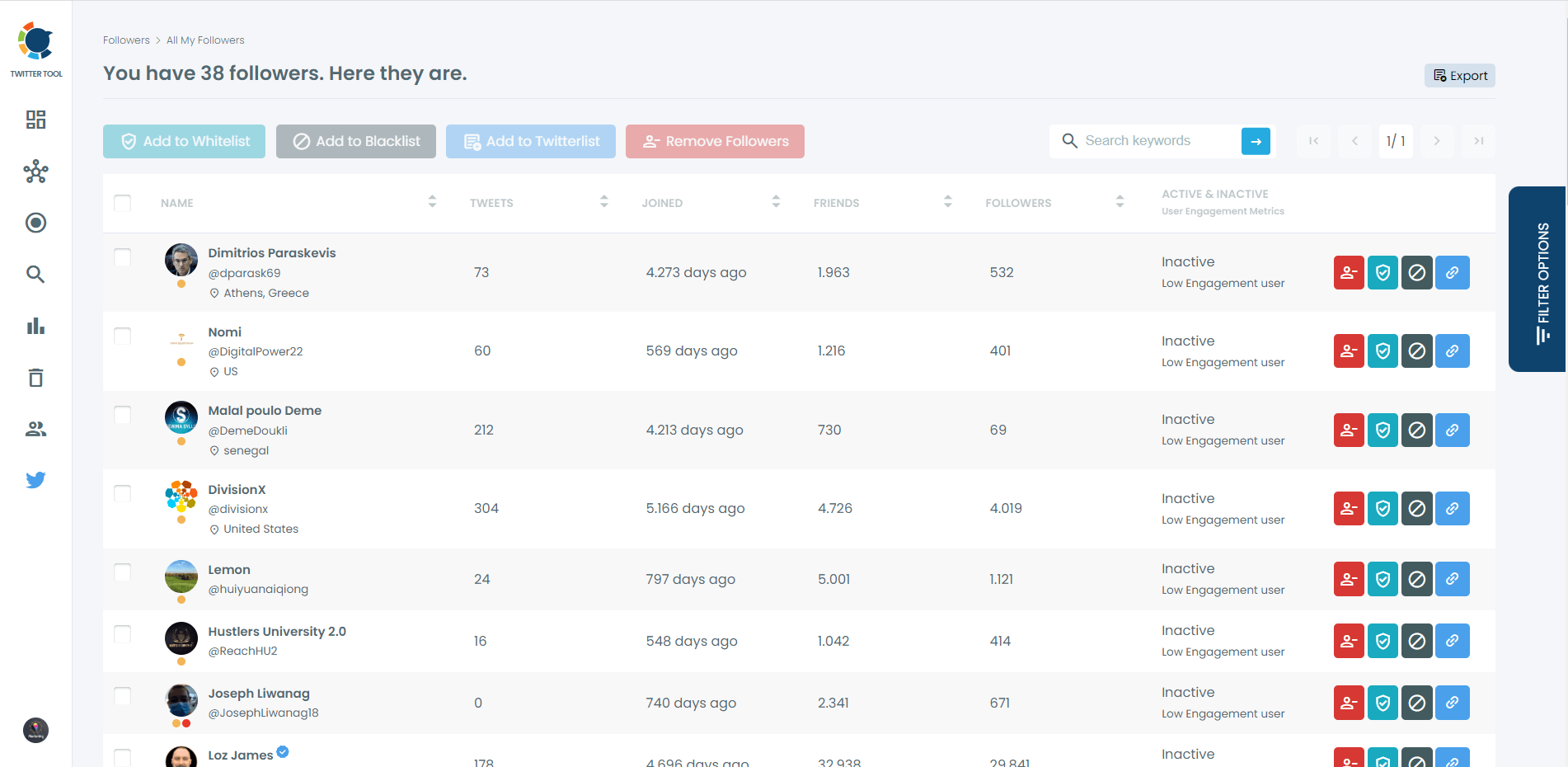This screenshot has width=1568, height=767.
Task: Remove follower Lemon with red icon
Action: coord(1349,579)
